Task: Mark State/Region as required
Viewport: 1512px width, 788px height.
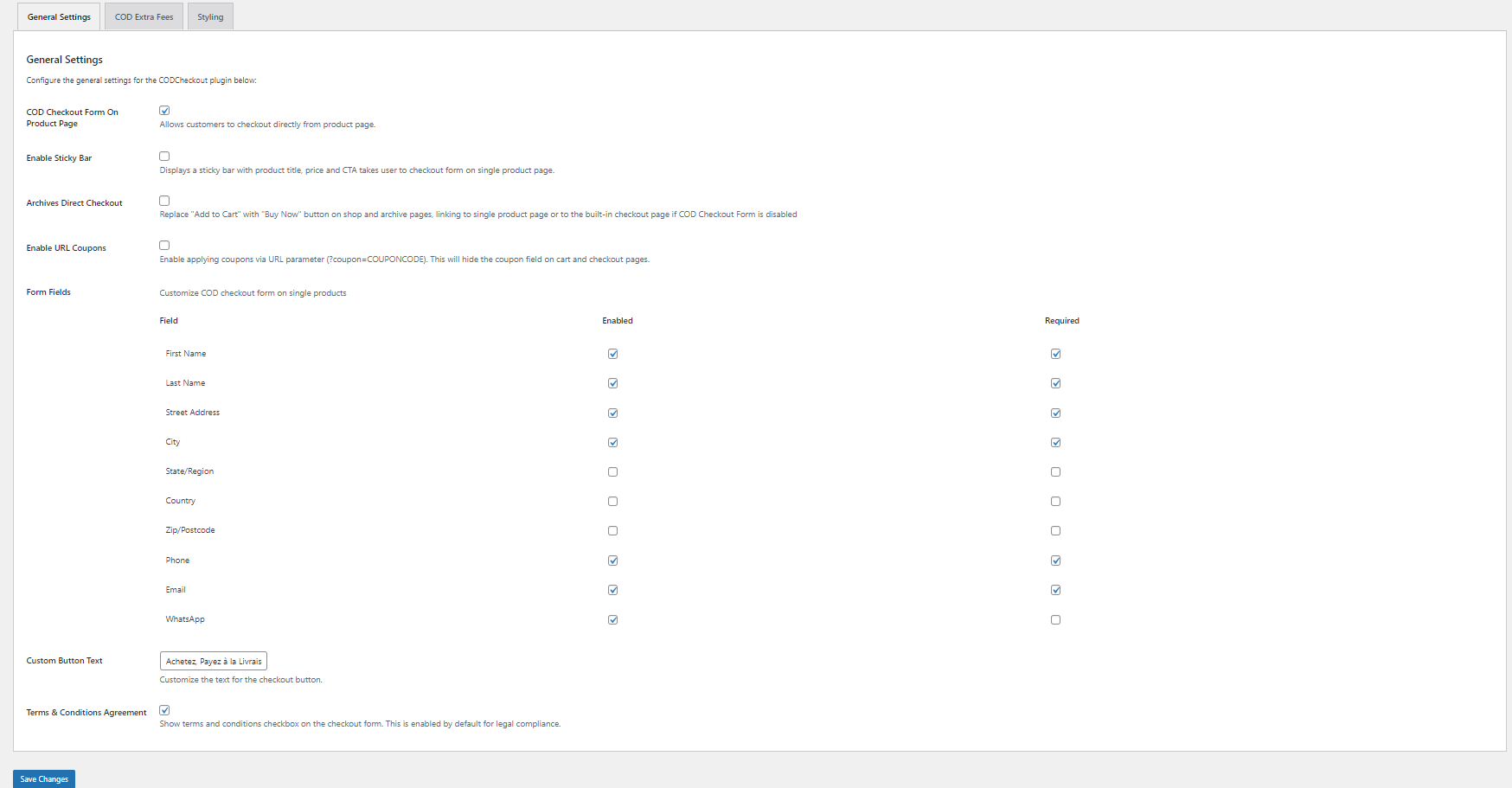Action: coord(1056,472)
